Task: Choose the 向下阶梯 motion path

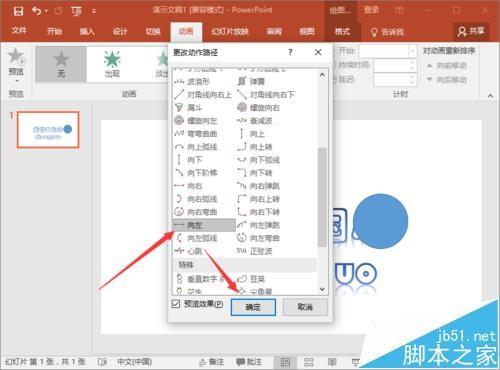Action: tap(196, 173)
